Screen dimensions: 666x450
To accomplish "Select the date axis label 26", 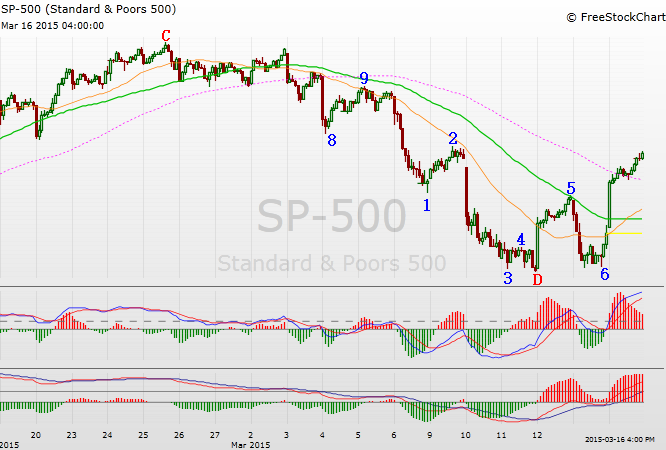I will point(179,435).
